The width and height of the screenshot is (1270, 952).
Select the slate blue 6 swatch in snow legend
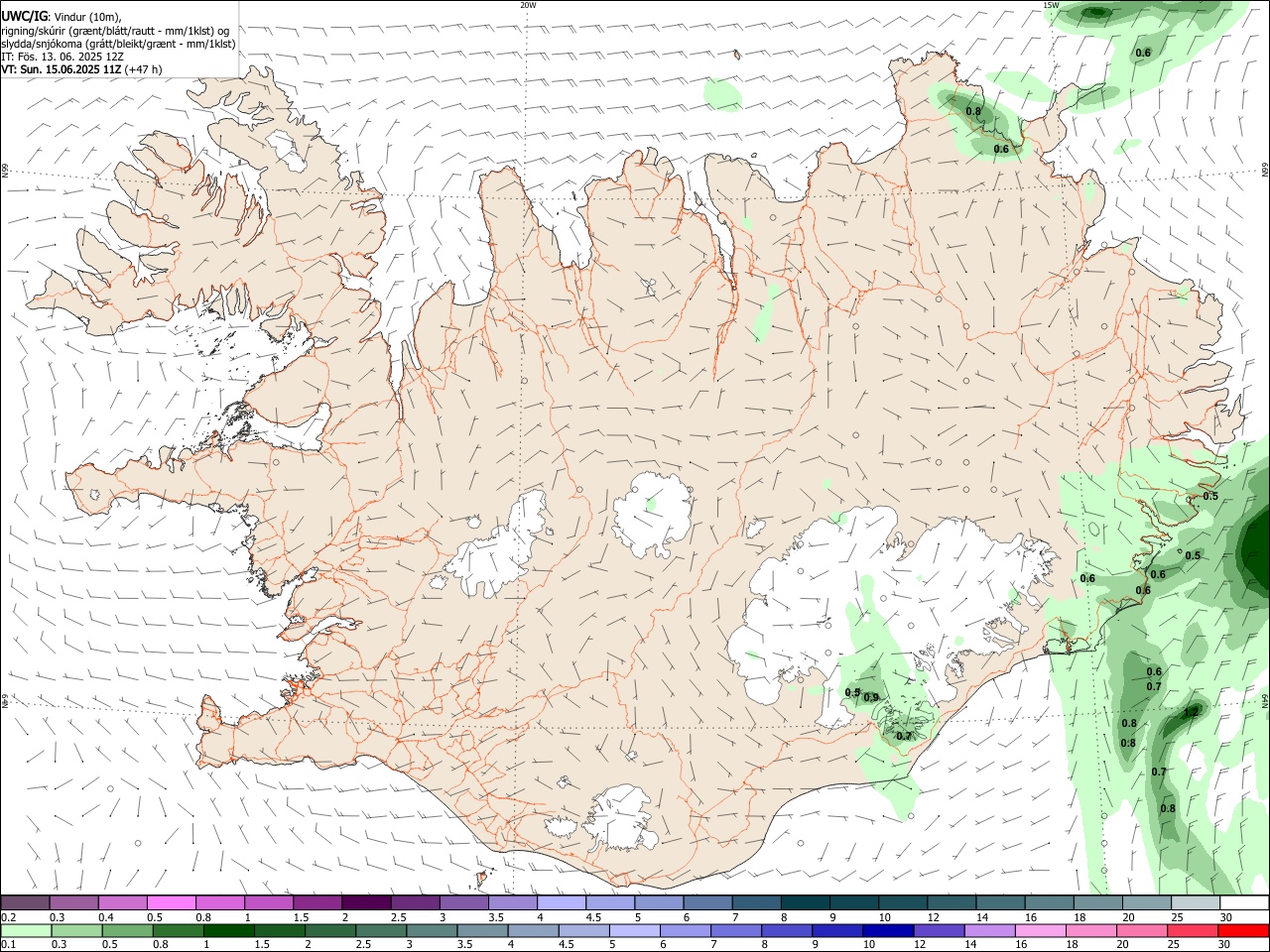707,902
